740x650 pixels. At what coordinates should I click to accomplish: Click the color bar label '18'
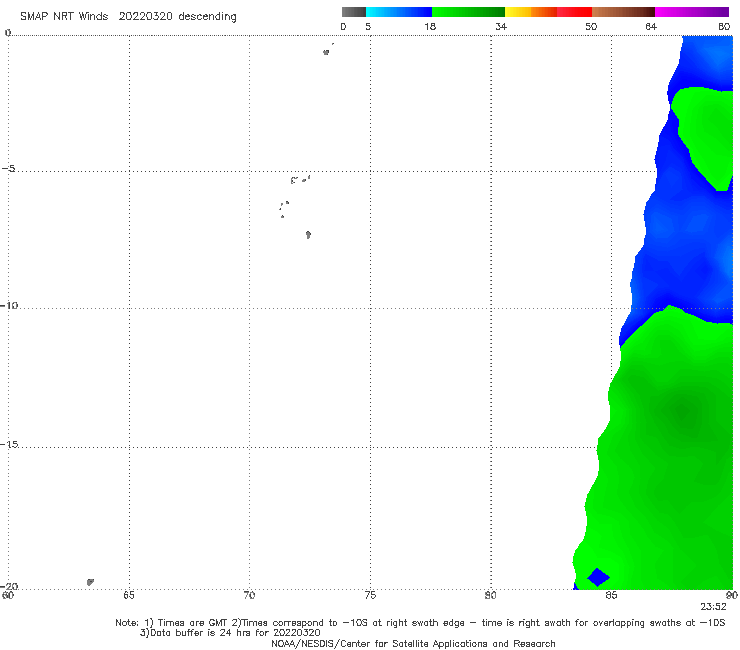coord(430,27)
